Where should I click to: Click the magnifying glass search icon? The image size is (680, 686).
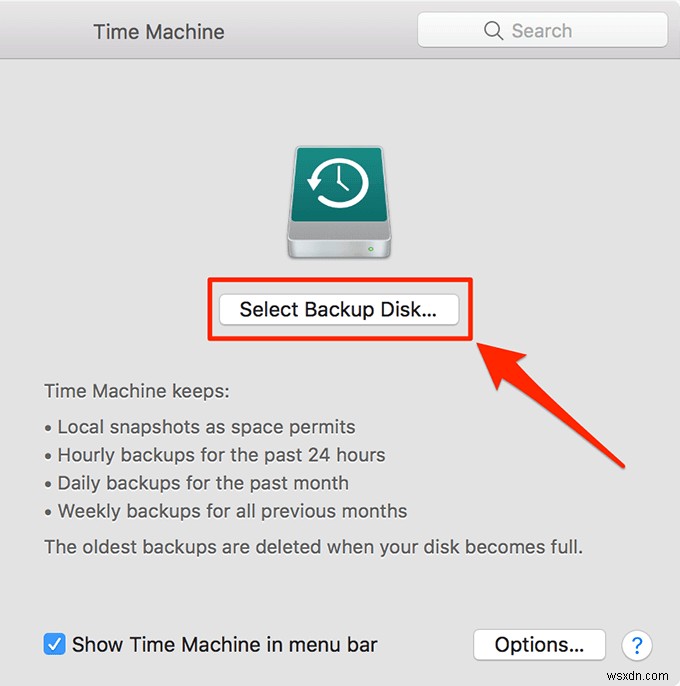point(493,31)
